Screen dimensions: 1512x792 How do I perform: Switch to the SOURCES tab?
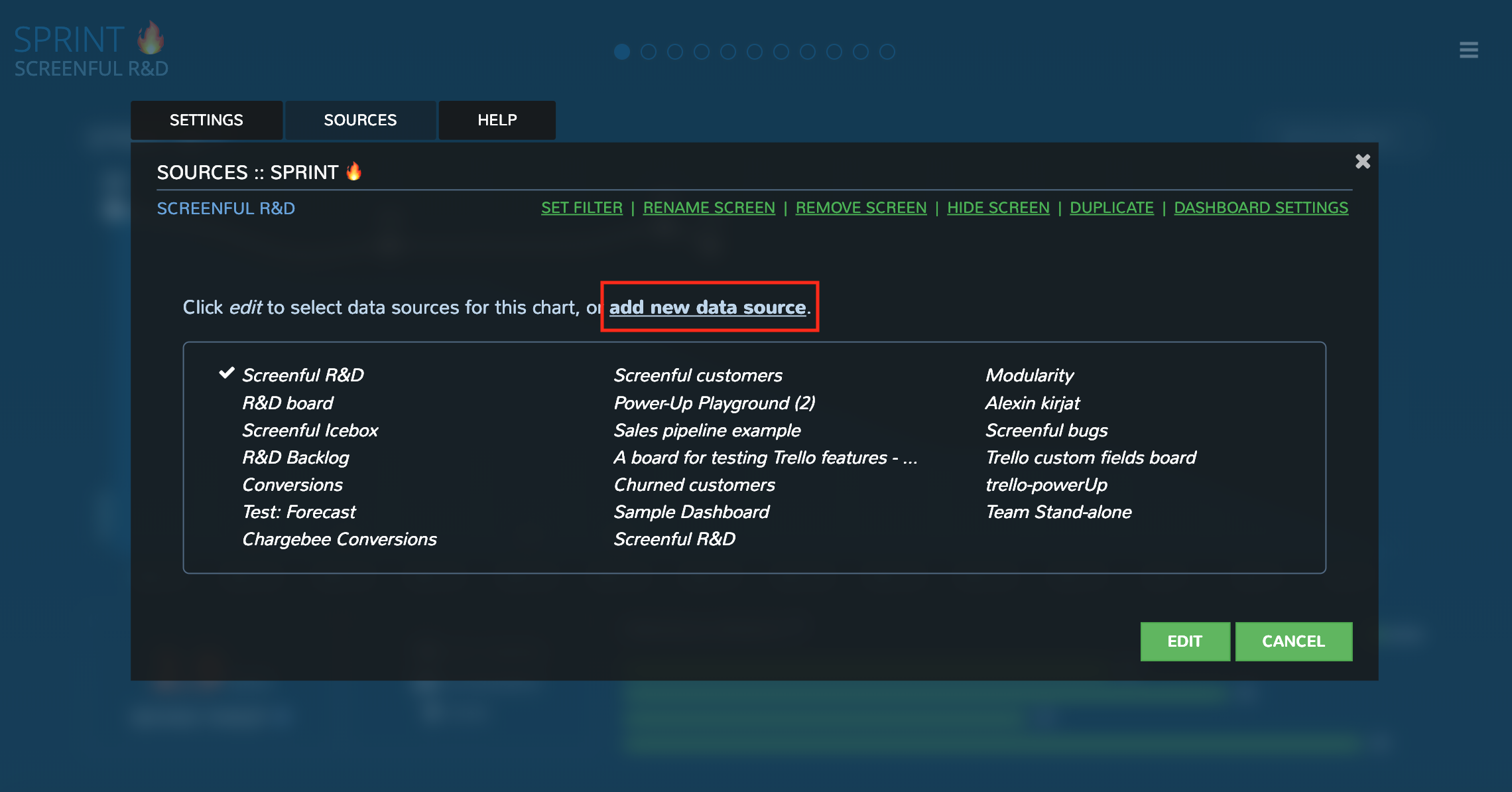(360, 120)
